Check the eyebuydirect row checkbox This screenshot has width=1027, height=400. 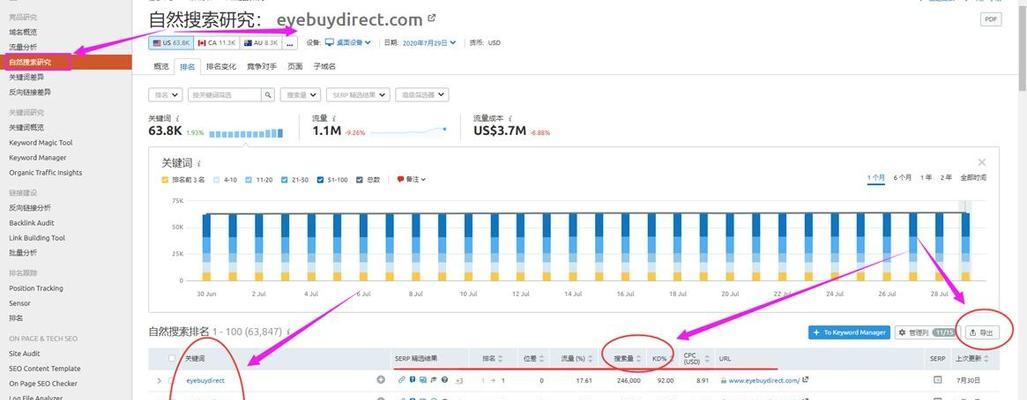[x=172, y=380]
